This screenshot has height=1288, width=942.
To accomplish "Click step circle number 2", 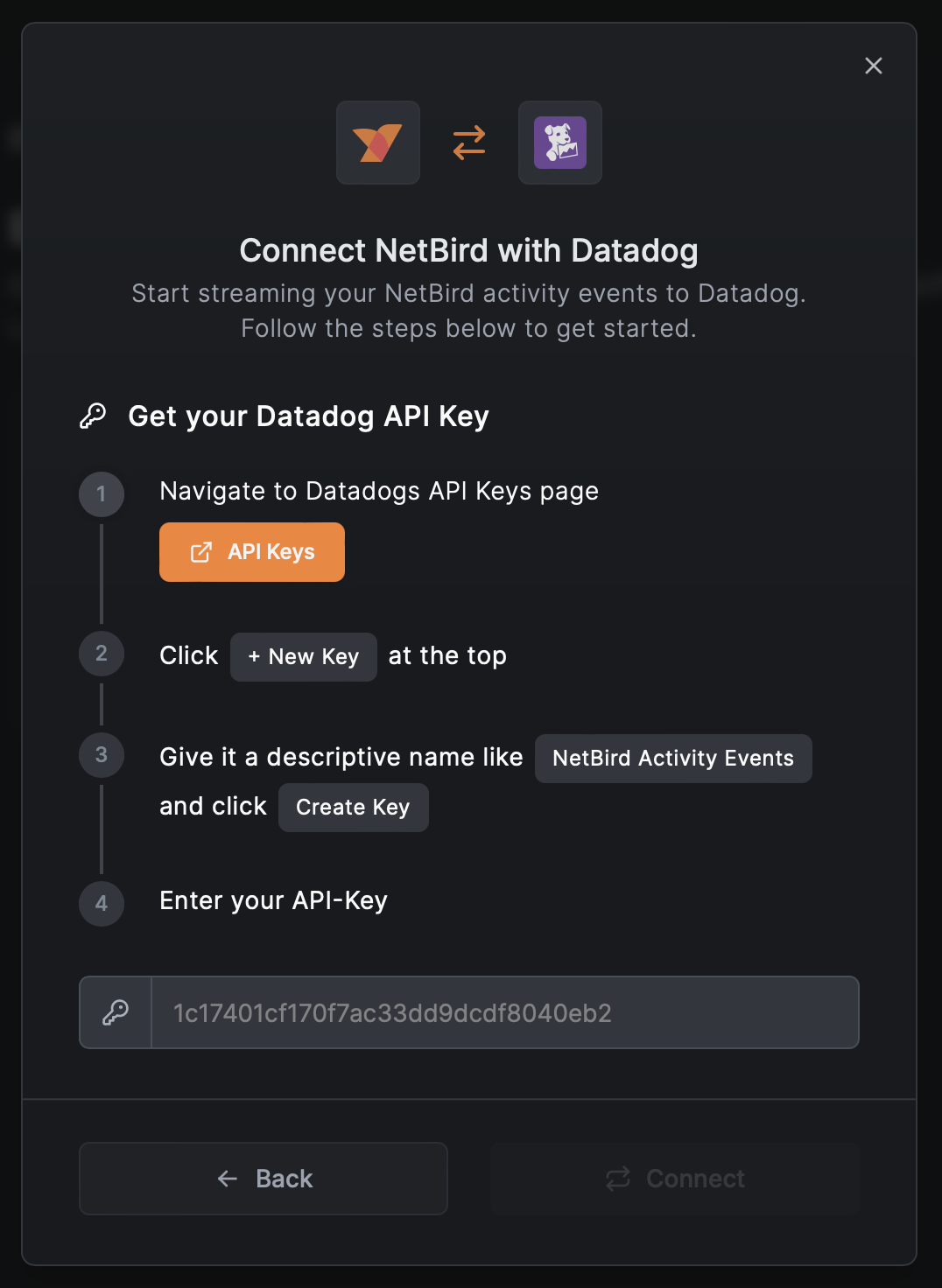I will pos(102,654).
